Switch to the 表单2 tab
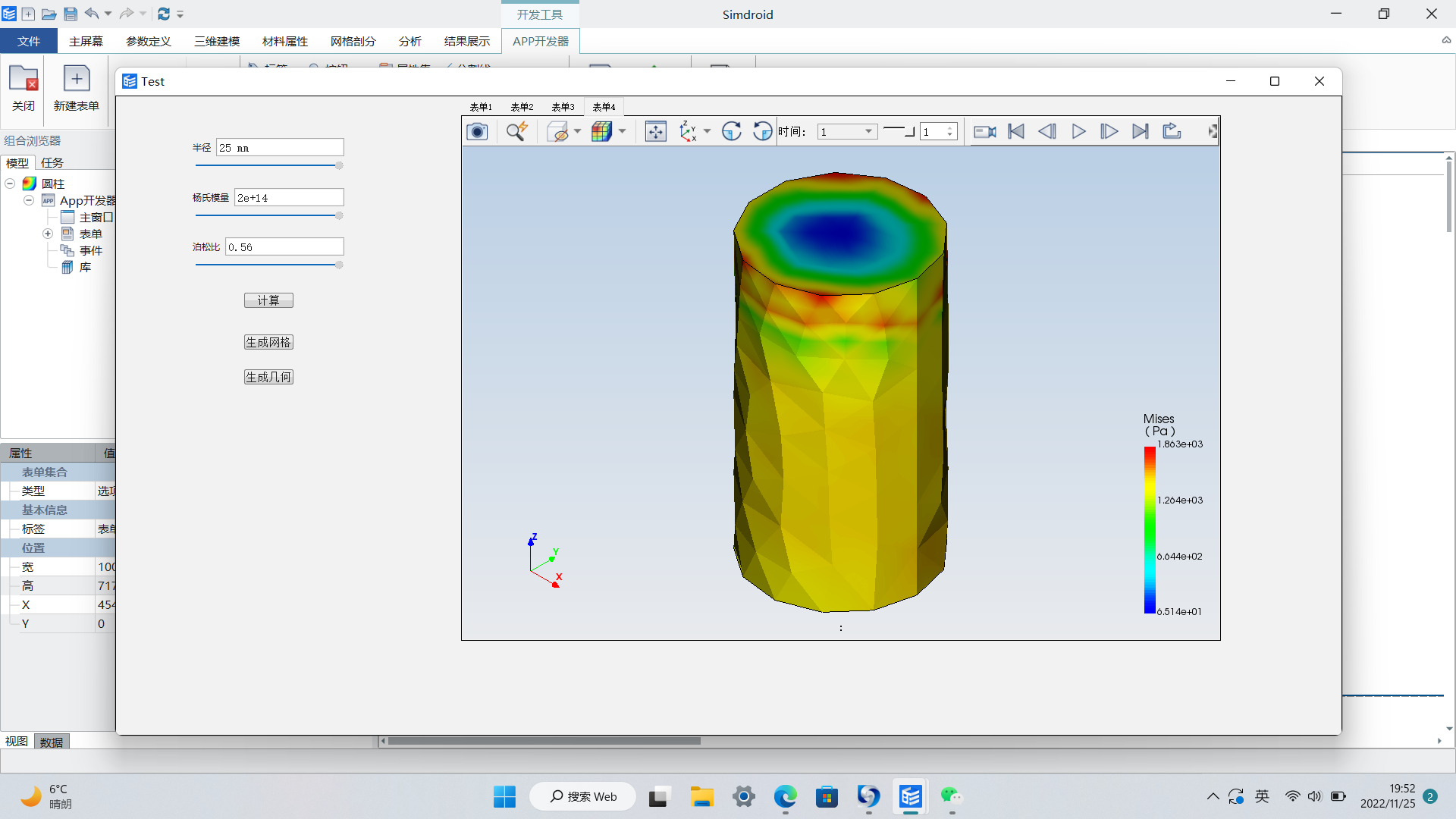The width and height of the screenshot is (1456, 819). pyautogui.click(x=522, y=107)
